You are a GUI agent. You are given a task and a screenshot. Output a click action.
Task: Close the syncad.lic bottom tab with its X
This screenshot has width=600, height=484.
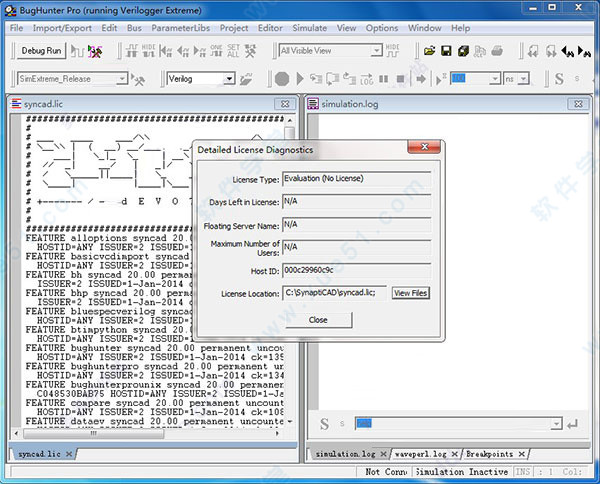pyautogui.click(x=69, y=454)
